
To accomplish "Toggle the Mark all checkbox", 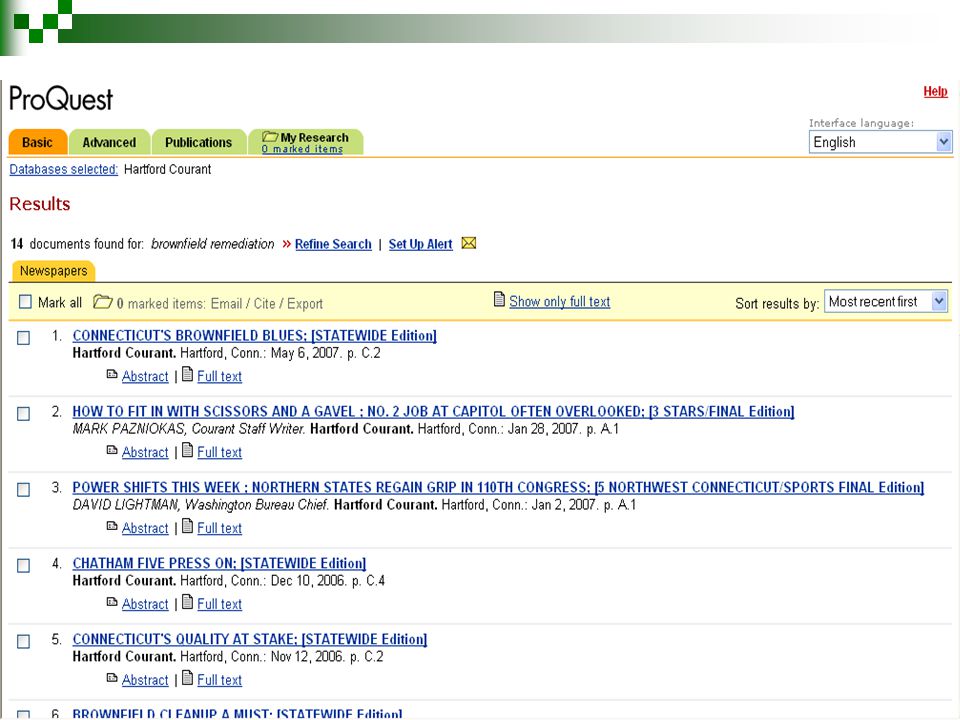I will [x=25, y=301].
